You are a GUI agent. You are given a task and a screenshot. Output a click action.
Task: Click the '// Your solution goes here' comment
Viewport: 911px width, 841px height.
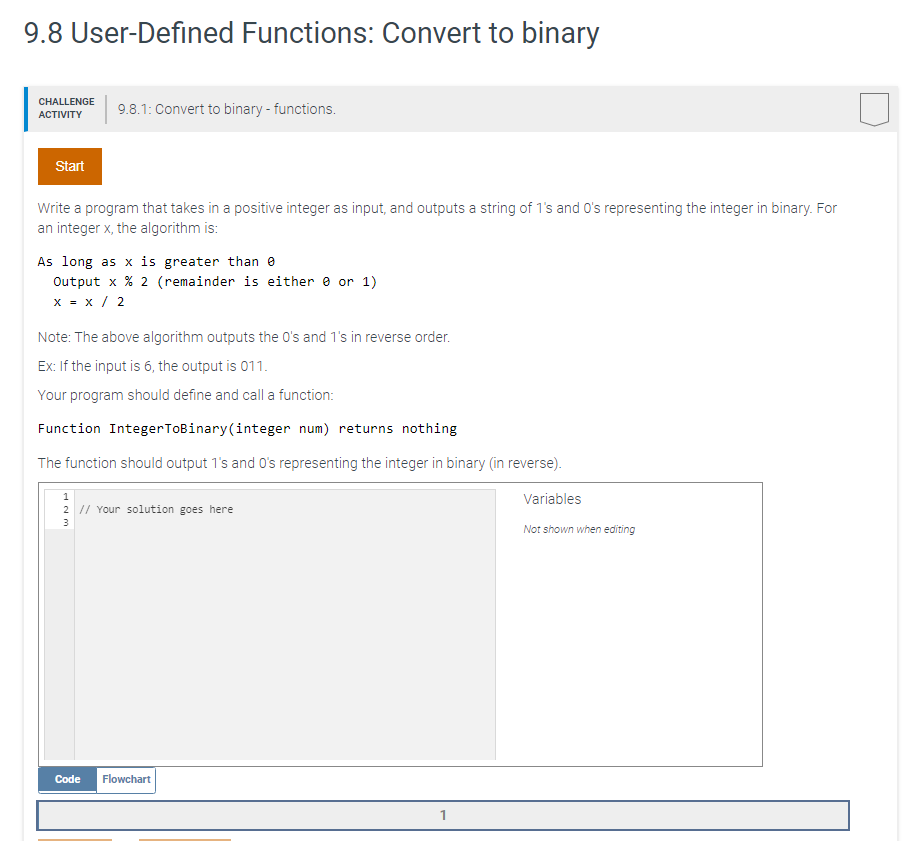pyautogui.click(x=159, y=509)
